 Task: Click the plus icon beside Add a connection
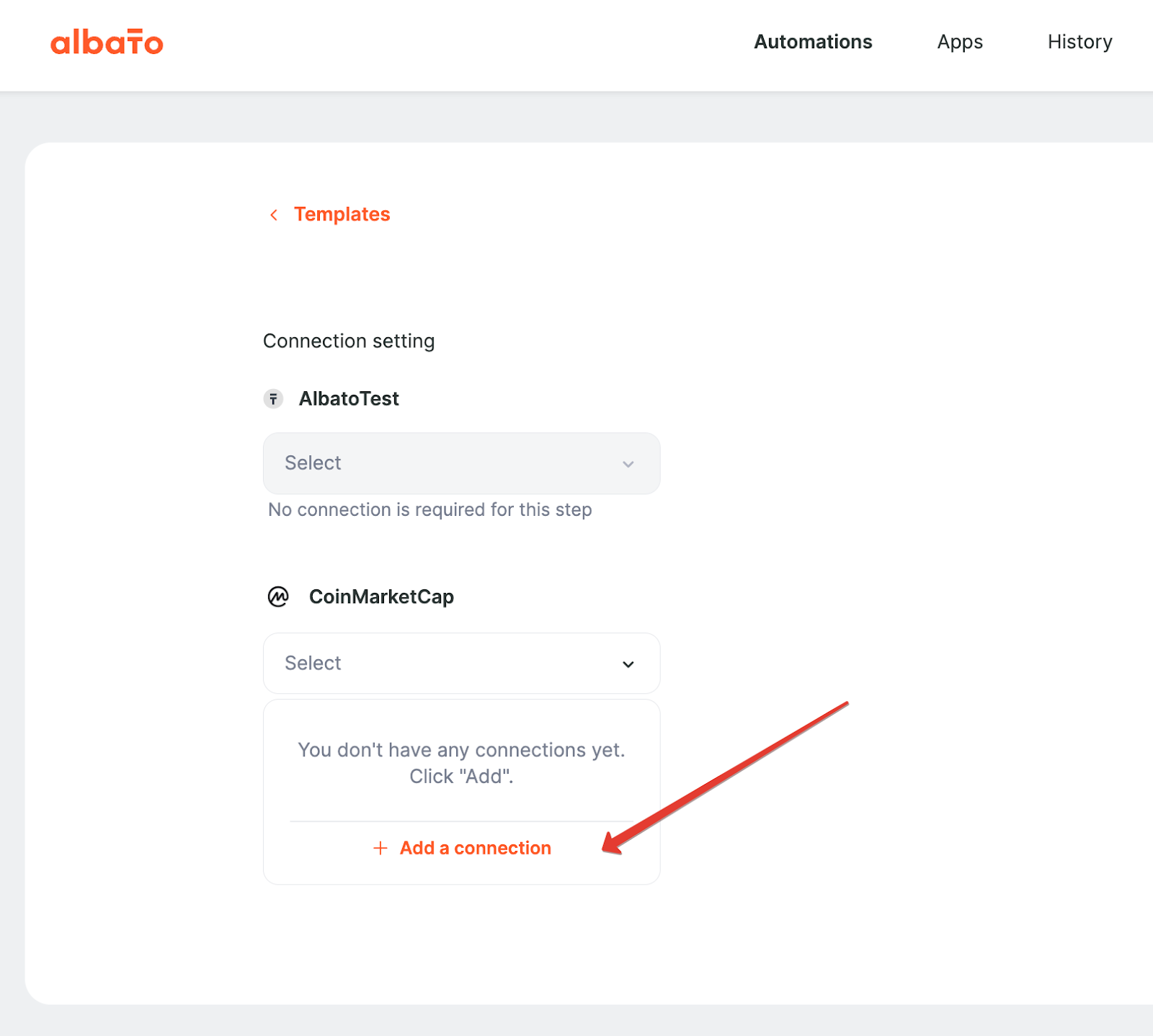coord(380,848)
